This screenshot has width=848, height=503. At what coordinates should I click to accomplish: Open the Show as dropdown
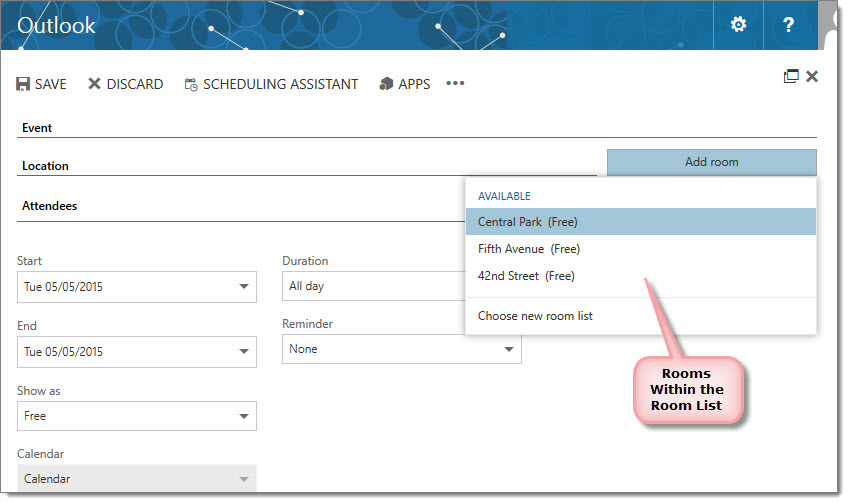pos(137,416)
